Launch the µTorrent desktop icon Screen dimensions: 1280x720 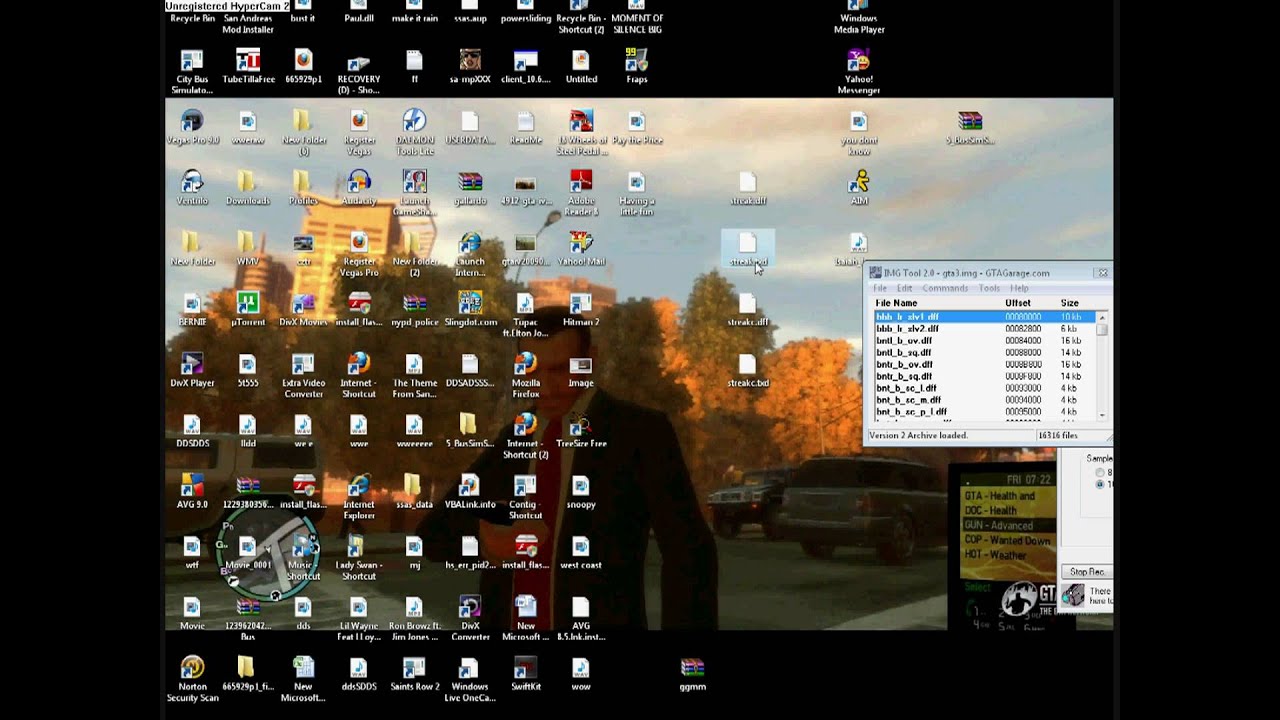click(247, 309)
